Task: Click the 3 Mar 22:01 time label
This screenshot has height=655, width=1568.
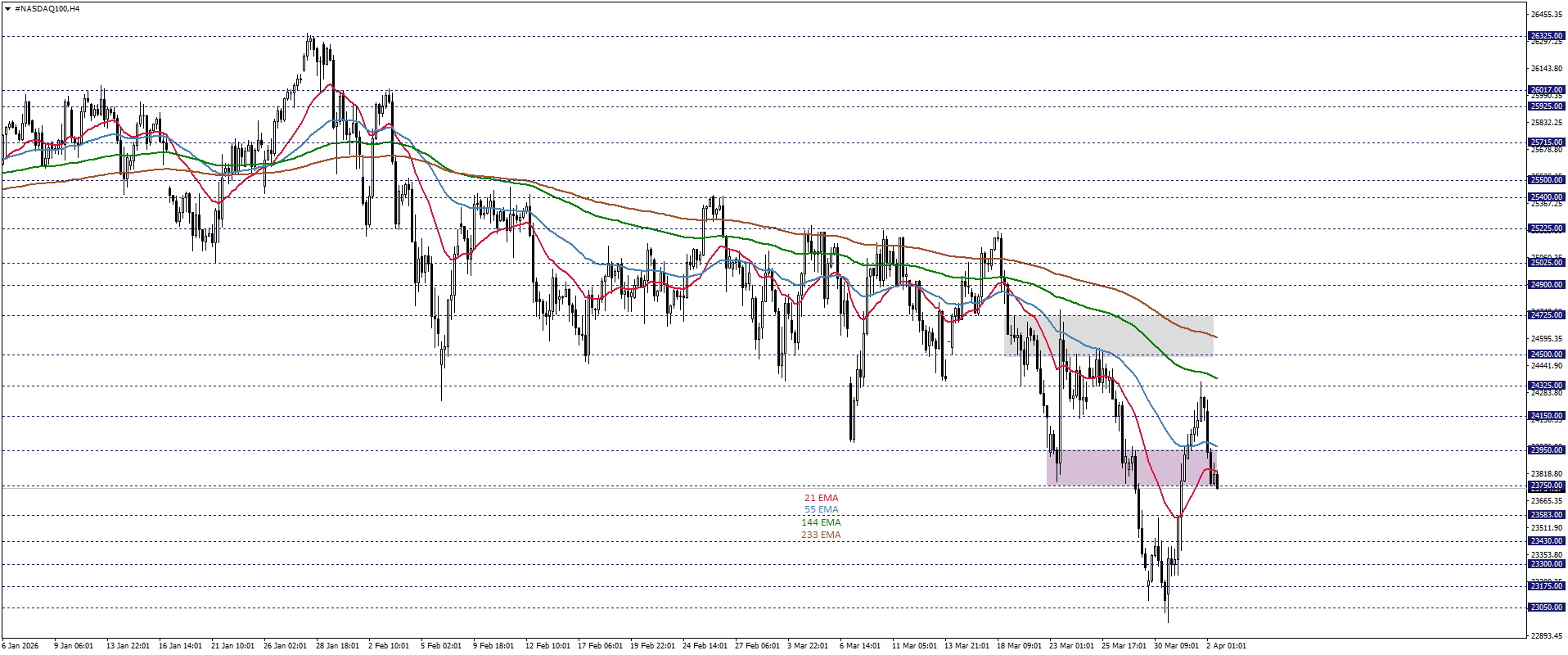Action: pos(808,646)
